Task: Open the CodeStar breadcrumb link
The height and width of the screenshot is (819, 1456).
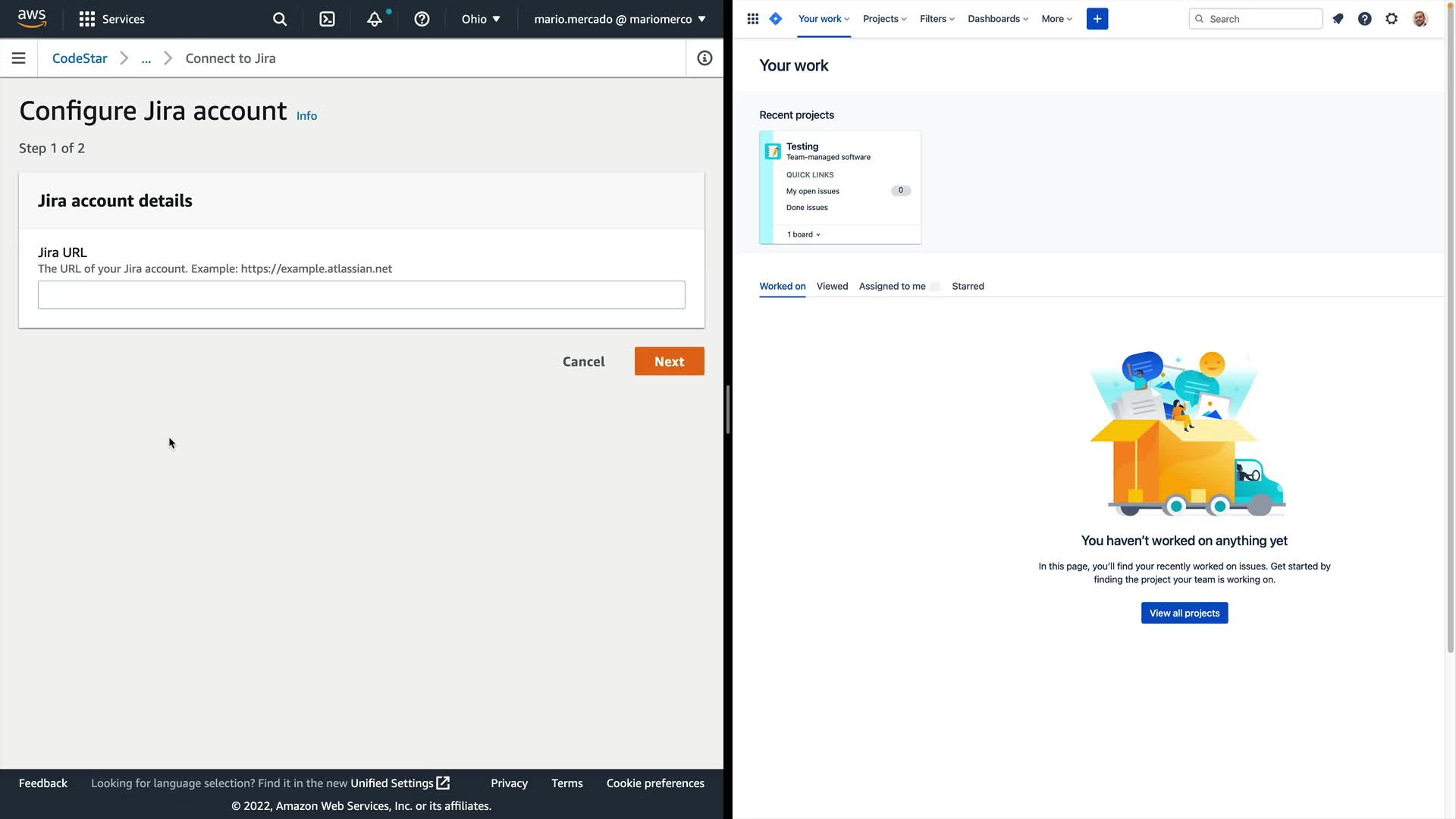Action: [x=80, y=58]
